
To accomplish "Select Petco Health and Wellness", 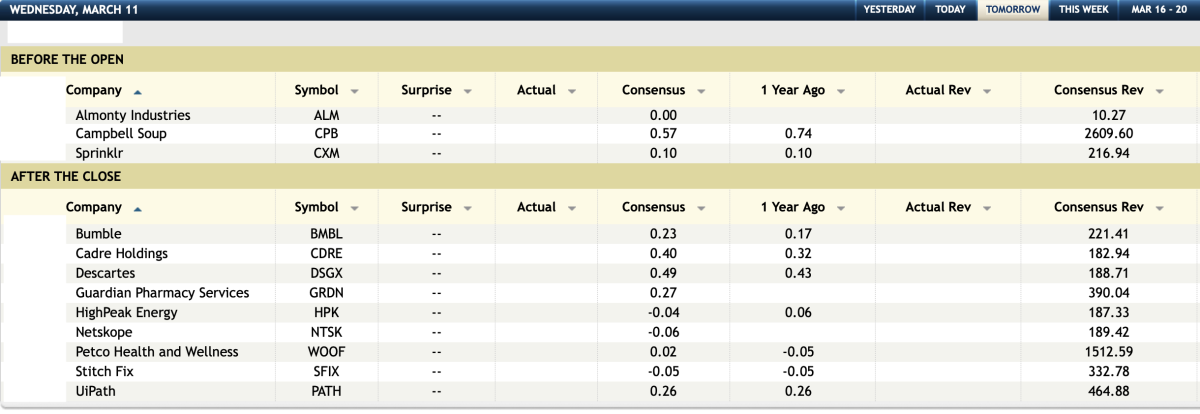I will pyautogui.click(x=157, y=352).
